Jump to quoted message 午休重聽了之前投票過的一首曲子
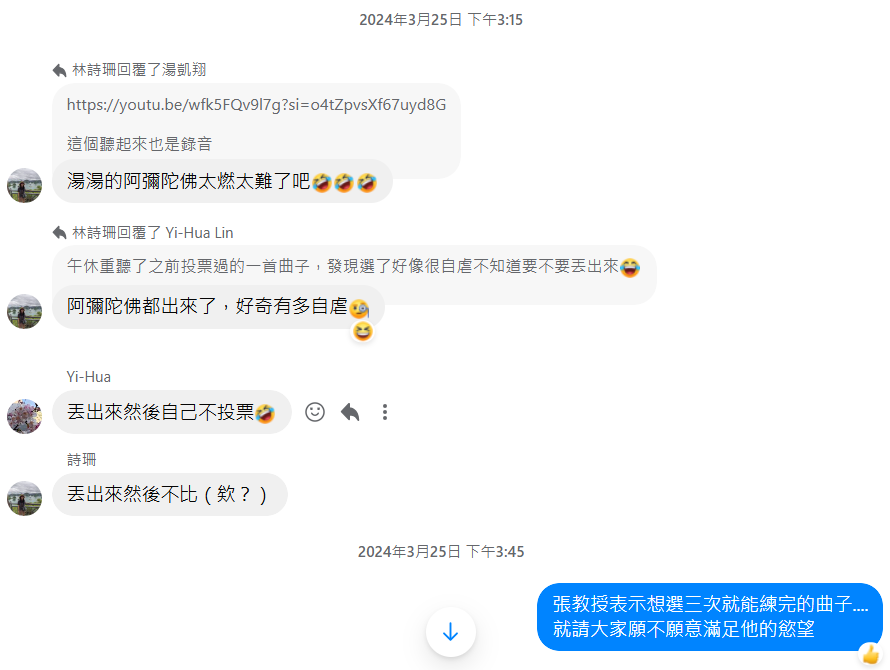890x670 pixels. click(354, 266)
